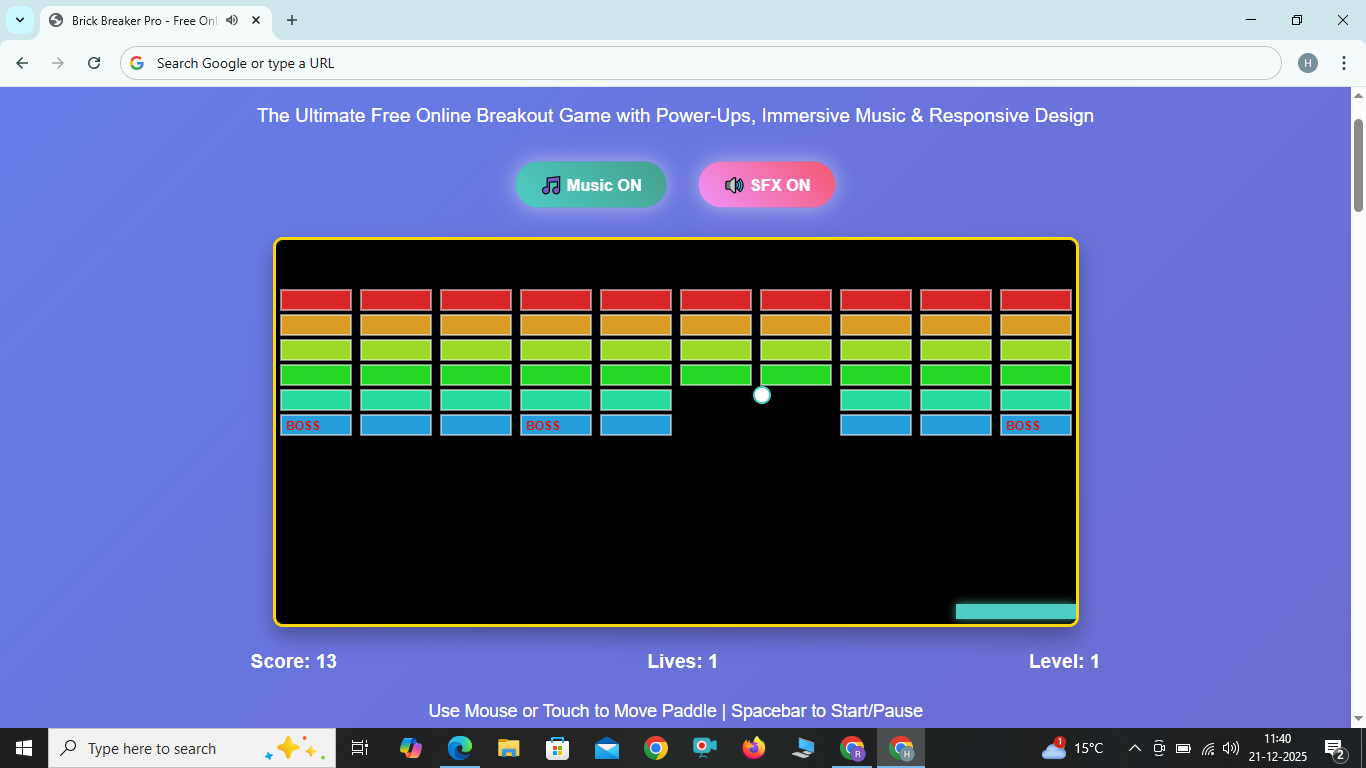The width and height of the screenshot is (1366, 768).
Task: Click the speaker icon on SFX ON
Action: coord(733,184)
